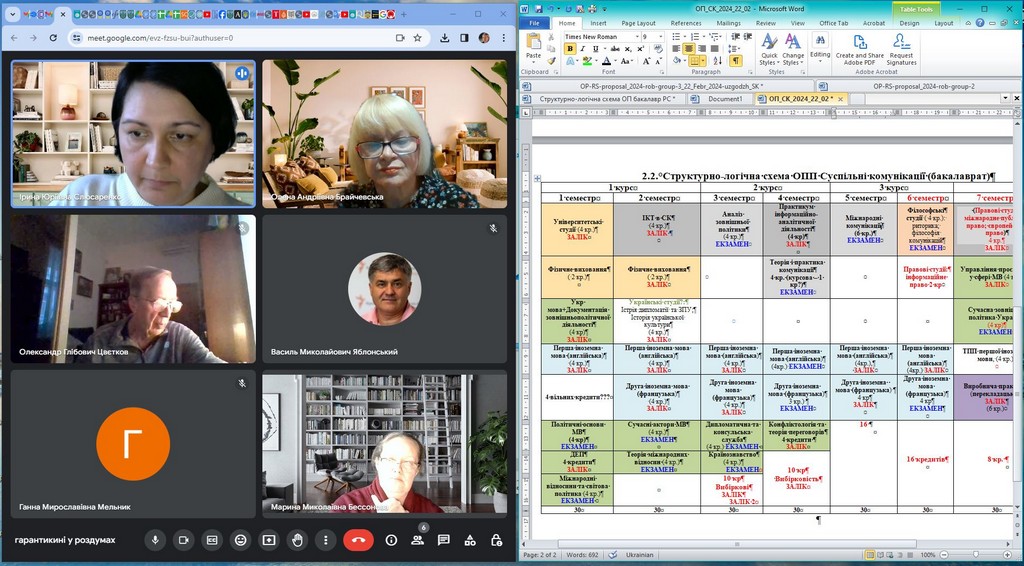Show the meeting participants list
The width and height of the screenshot is (1024, 566).
click(x=417, y=540)
